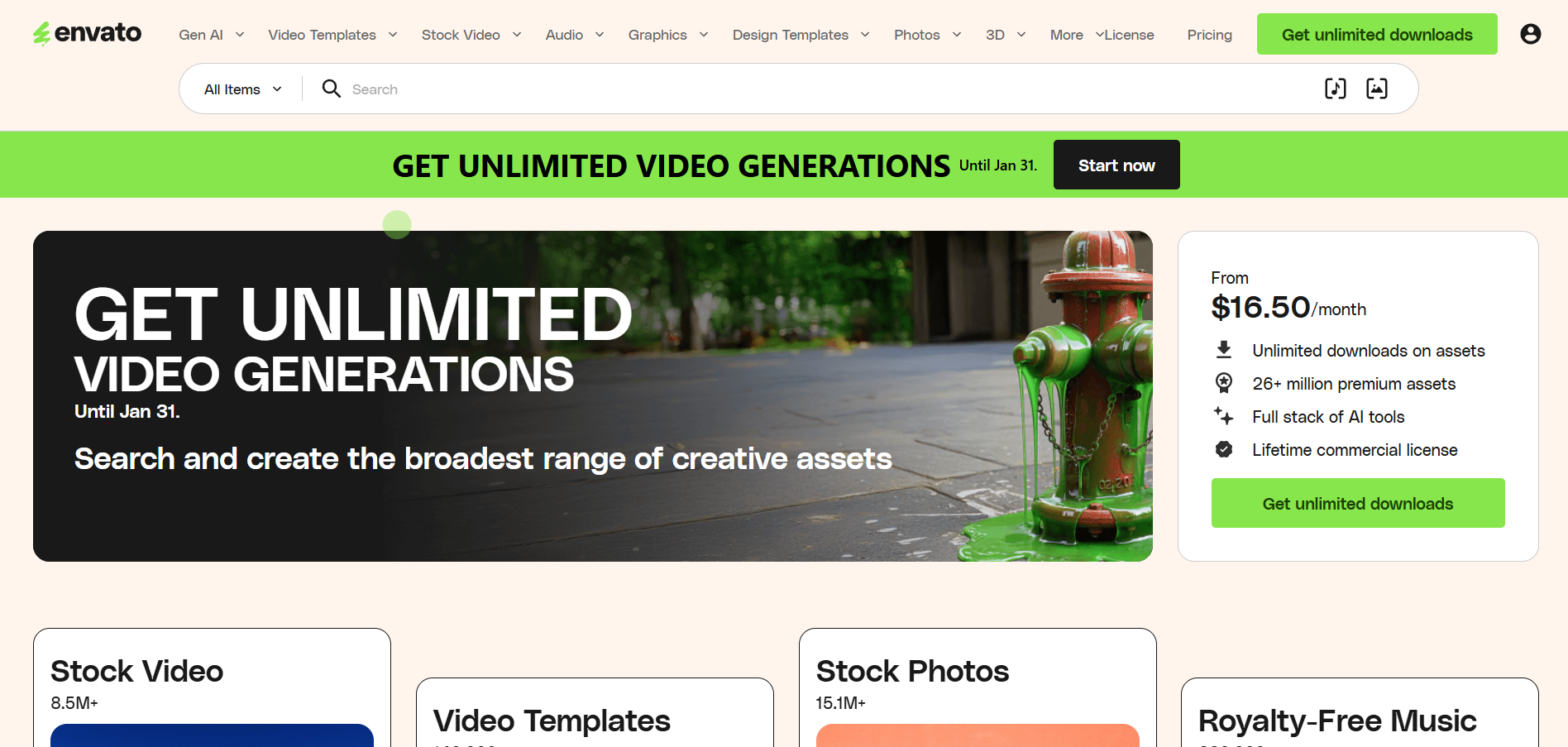Click the magnifying glass search icon

[331, 89]
